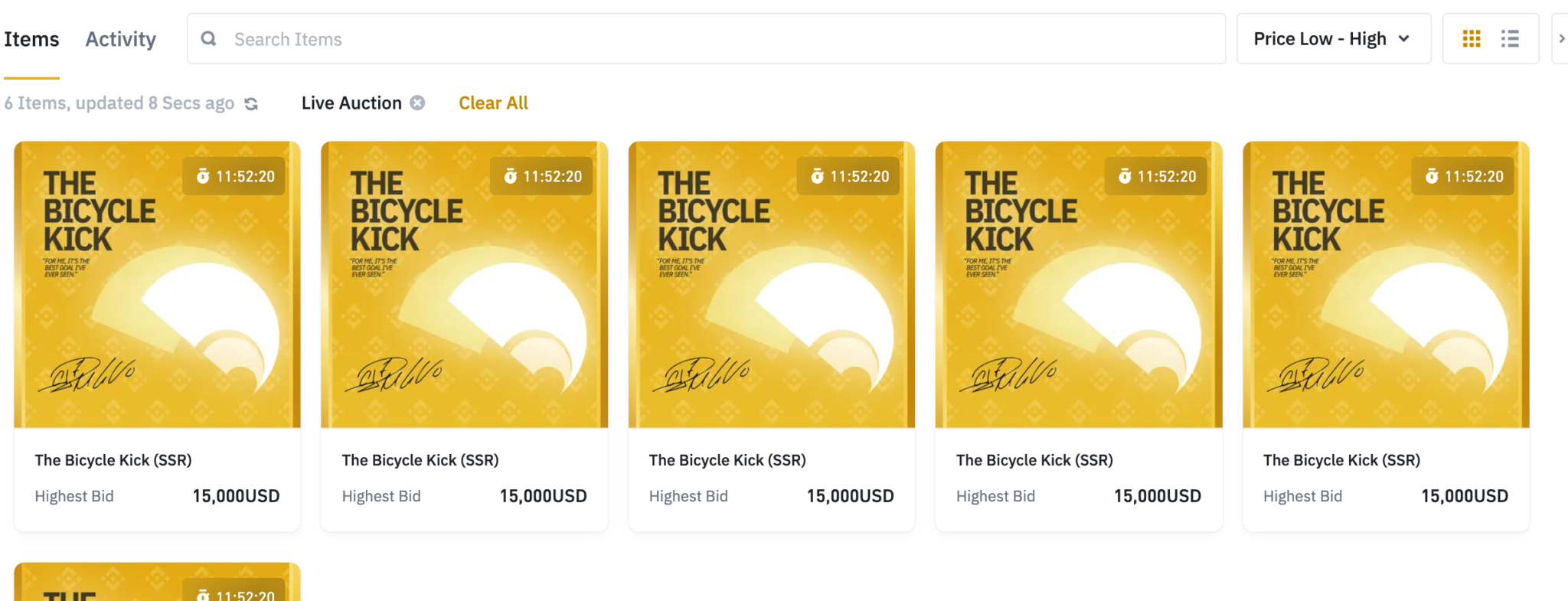Open the Activity tab

120,39
